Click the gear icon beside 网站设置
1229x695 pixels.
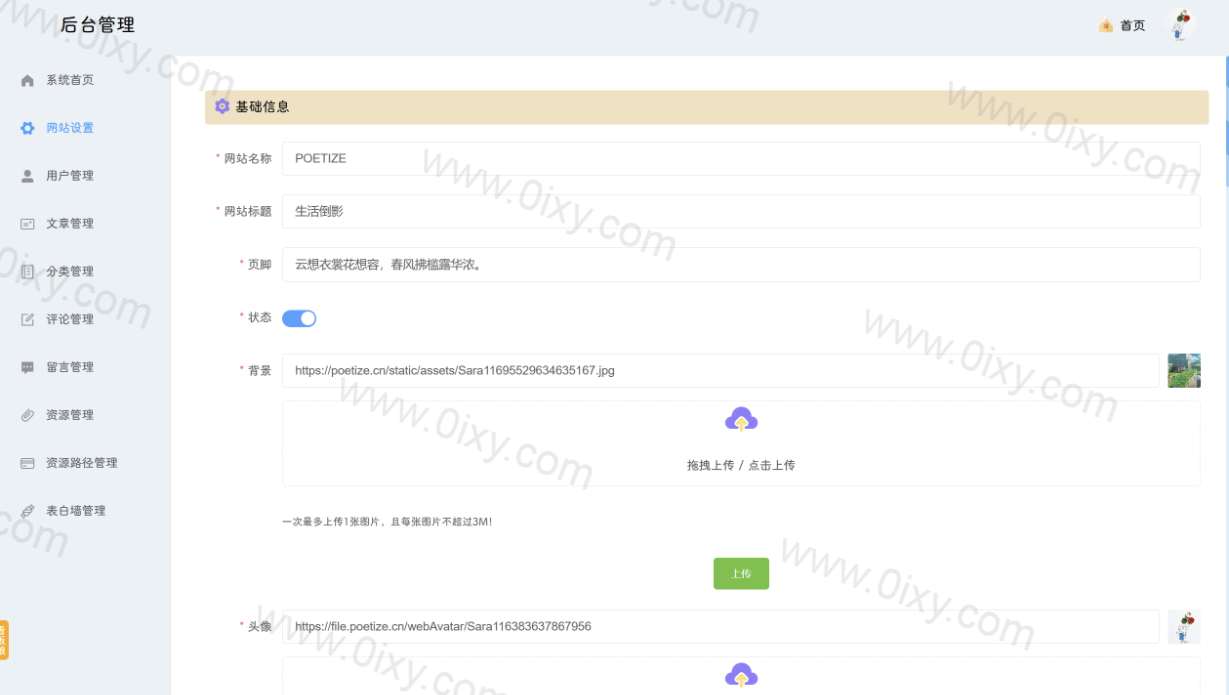click(x=28, y=129)
